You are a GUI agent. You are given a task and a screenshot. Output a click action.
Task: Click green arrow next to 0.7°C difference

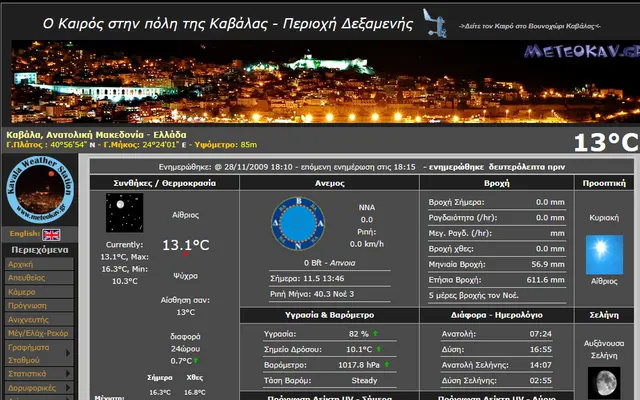(196, 360)
